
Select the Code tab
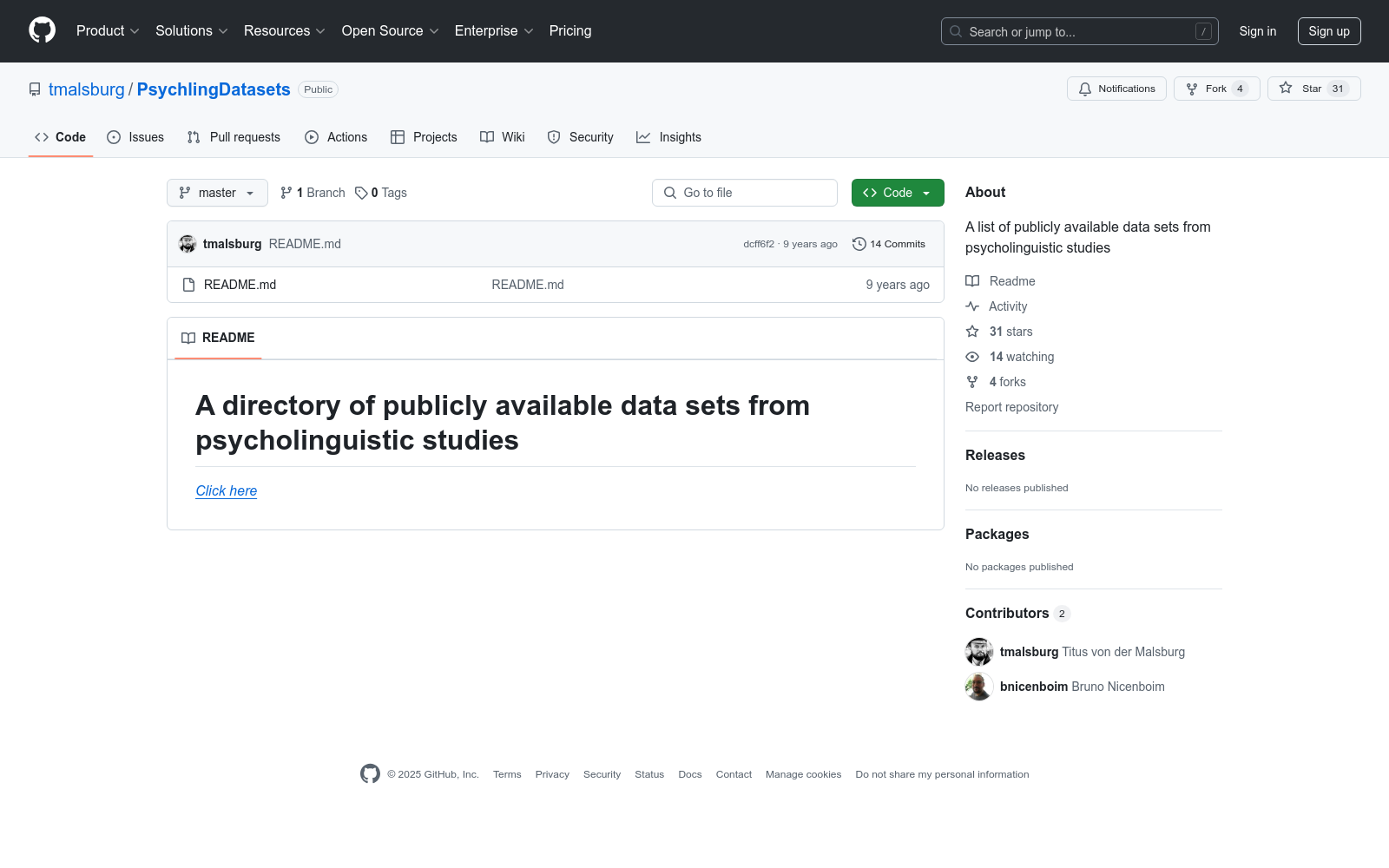click(x=61, y=137)
